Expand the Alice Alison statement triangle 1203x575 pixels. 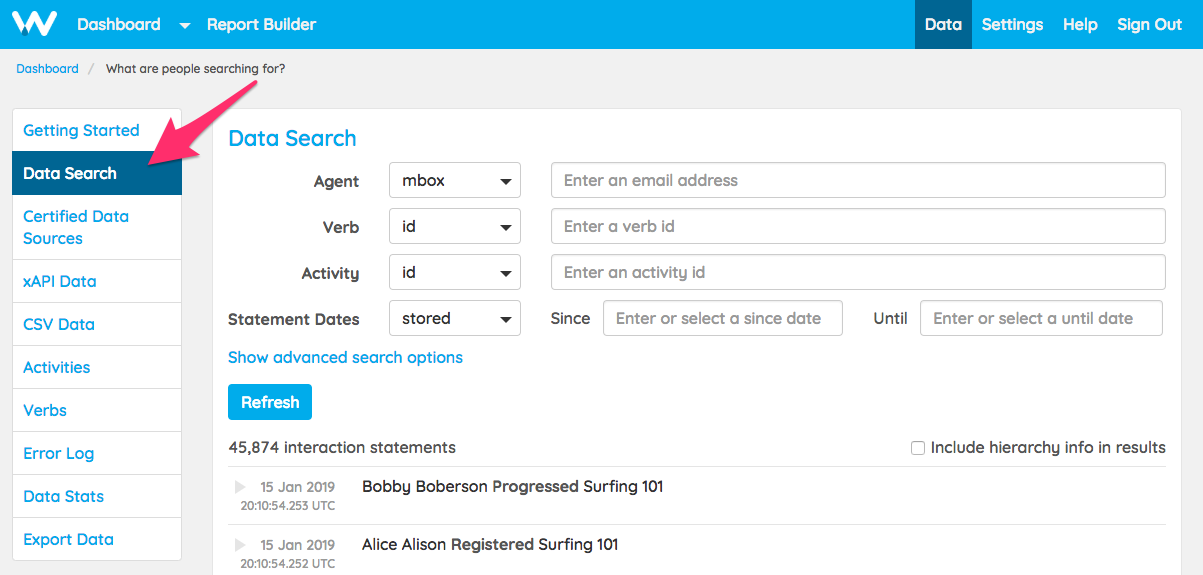pyautogui.click(x=240, y=545)
